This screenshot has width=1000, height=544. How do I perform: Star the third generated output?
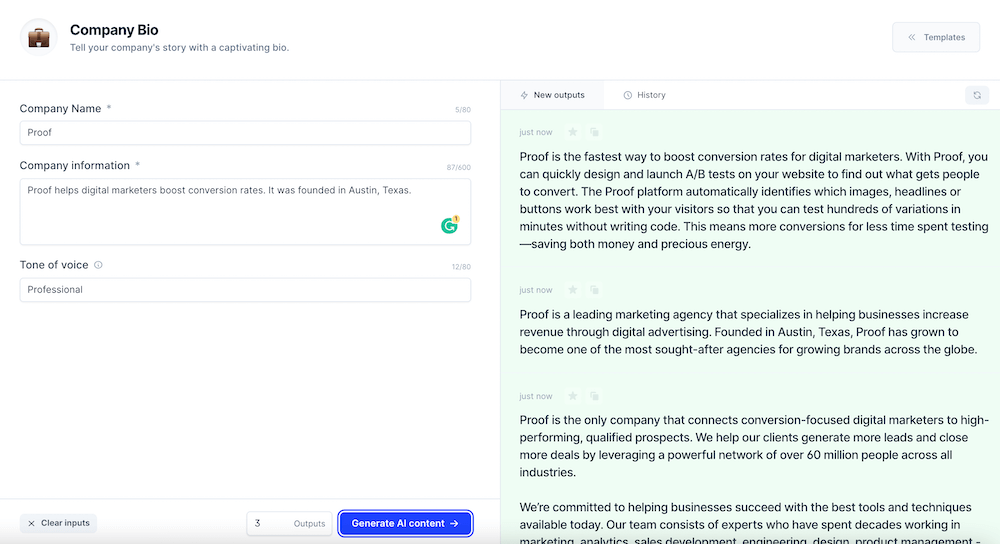click(x=573, y=396)
